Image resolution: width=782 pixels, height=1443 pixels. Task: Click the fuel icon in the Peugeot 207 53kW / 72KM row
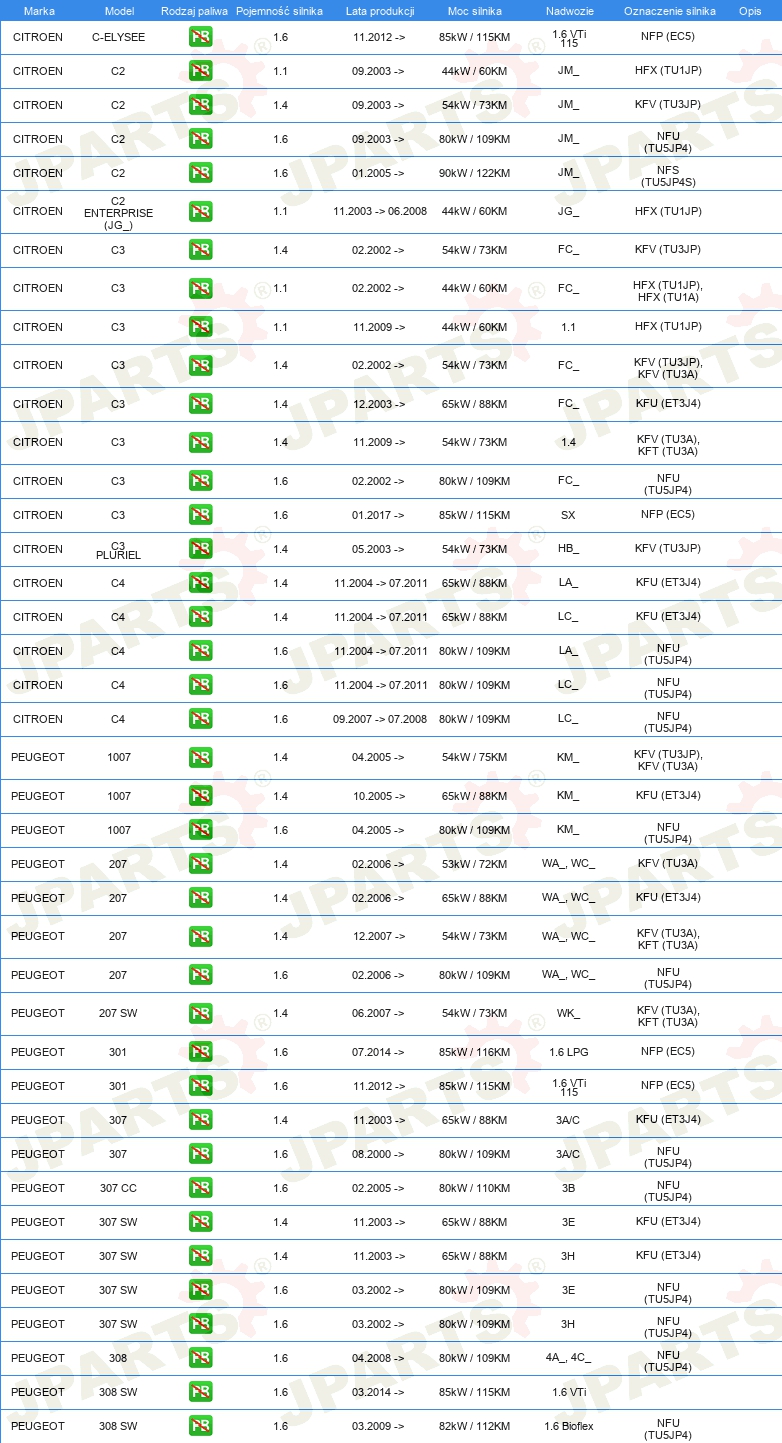(200, 864)
